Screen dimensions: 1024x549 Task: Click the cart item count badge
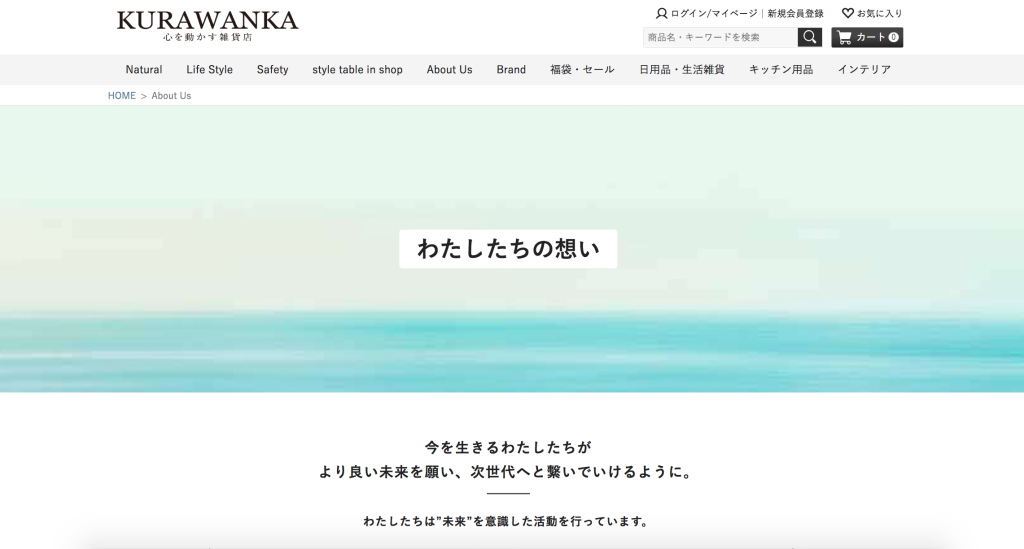893,37
